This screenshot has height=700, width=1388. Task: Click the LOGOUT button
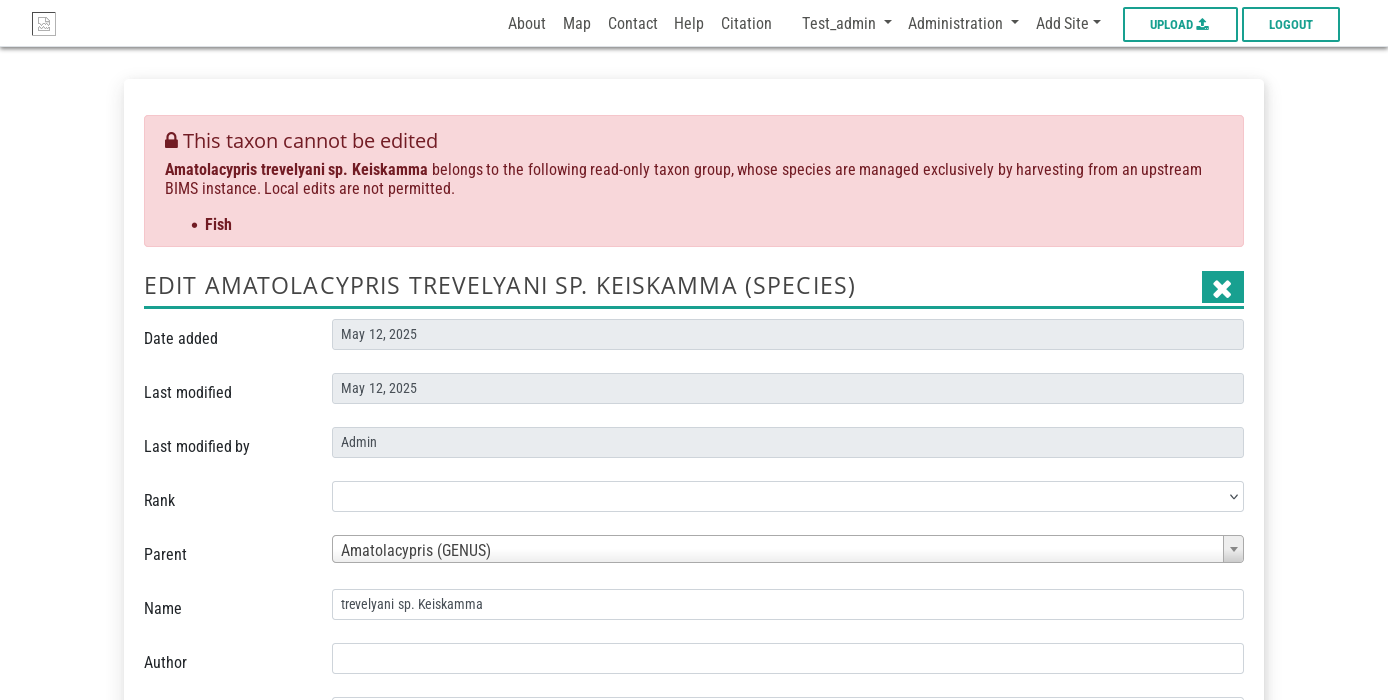pyautogui.click(x=1291, y=24)
